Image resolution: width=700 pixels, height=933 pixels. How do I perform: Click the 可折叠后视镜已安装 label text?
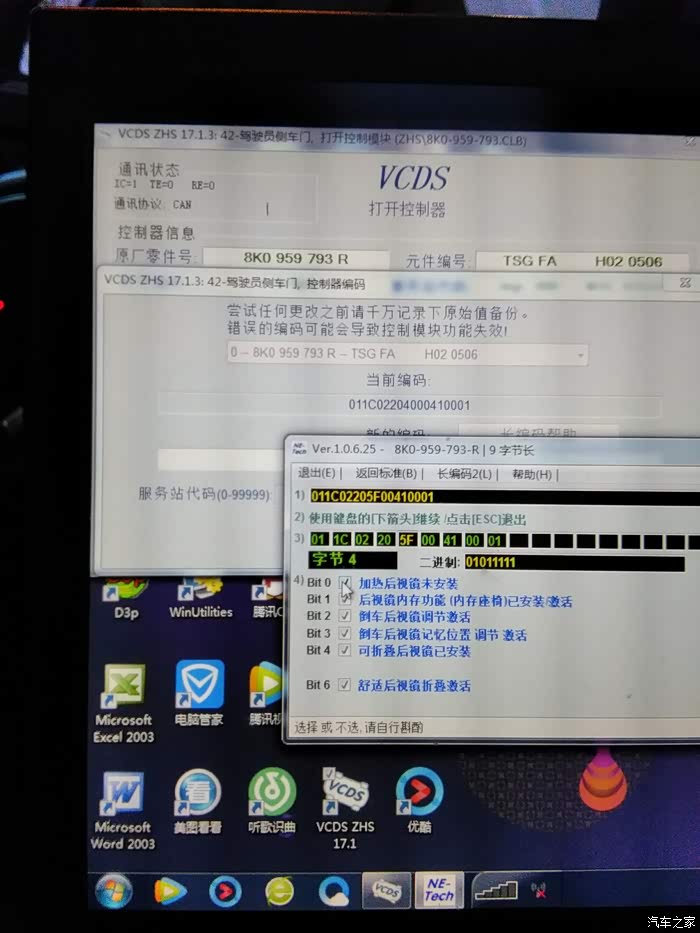click(x=414, y=651)
